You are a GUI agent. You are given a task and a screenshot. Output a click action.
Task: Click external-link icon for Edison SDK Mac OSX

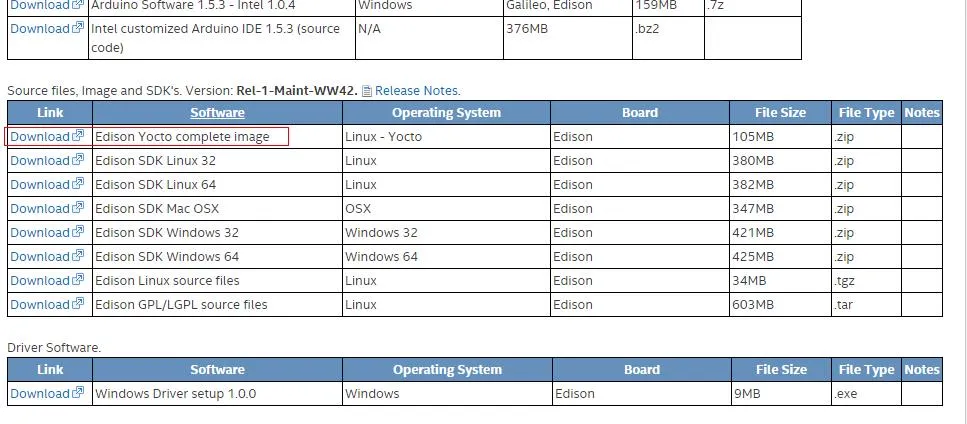78,208
